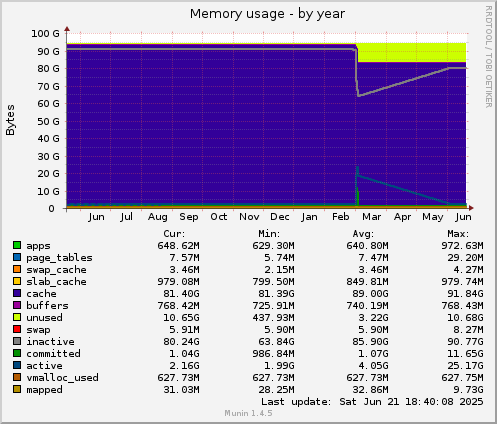Click the RRDTOOL / TOBI OETIKER watermark

click(489, 57)
